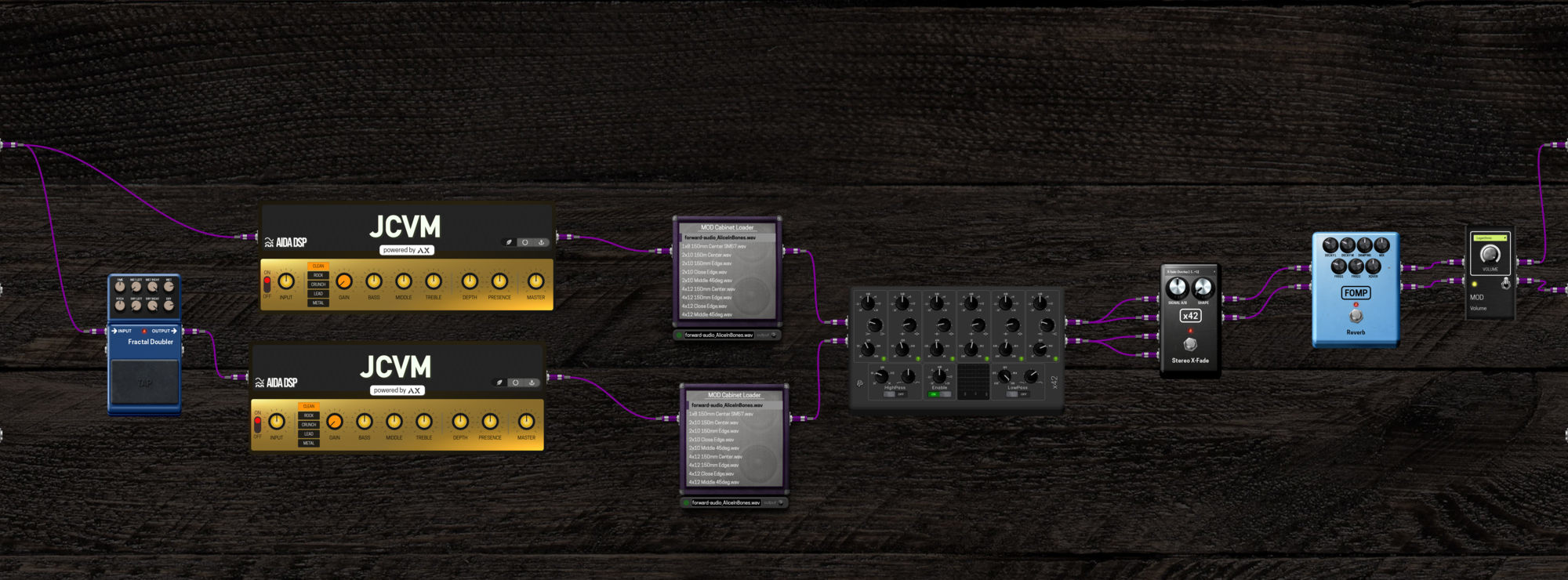This screenshot has width=1568, height=580.
Task: Select CRUNCH channel on lower JCVM
Action: [x=309, y=425]
